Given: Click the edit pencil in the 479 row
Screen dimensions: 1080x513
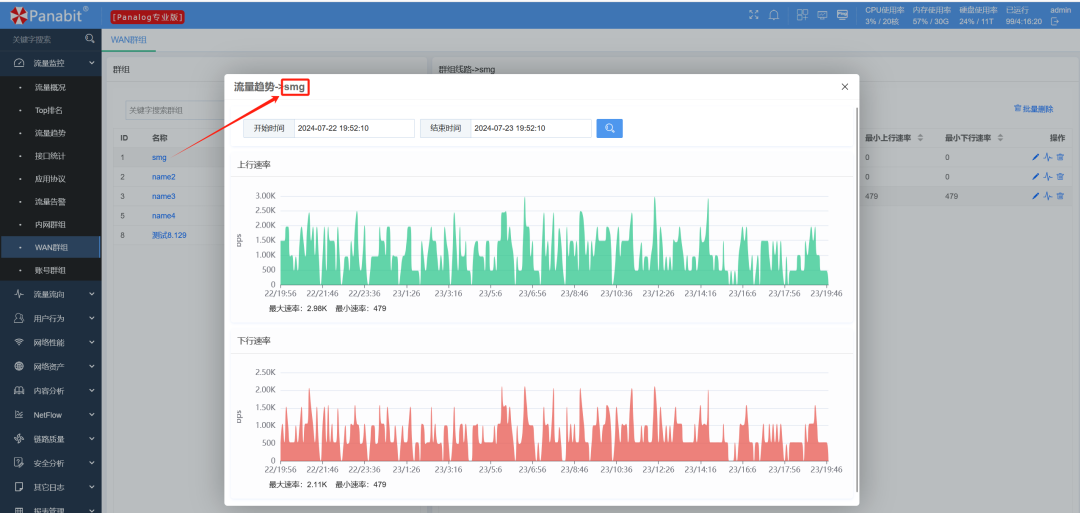Looking at the screenshot, I should click(x=1035, y=196).
